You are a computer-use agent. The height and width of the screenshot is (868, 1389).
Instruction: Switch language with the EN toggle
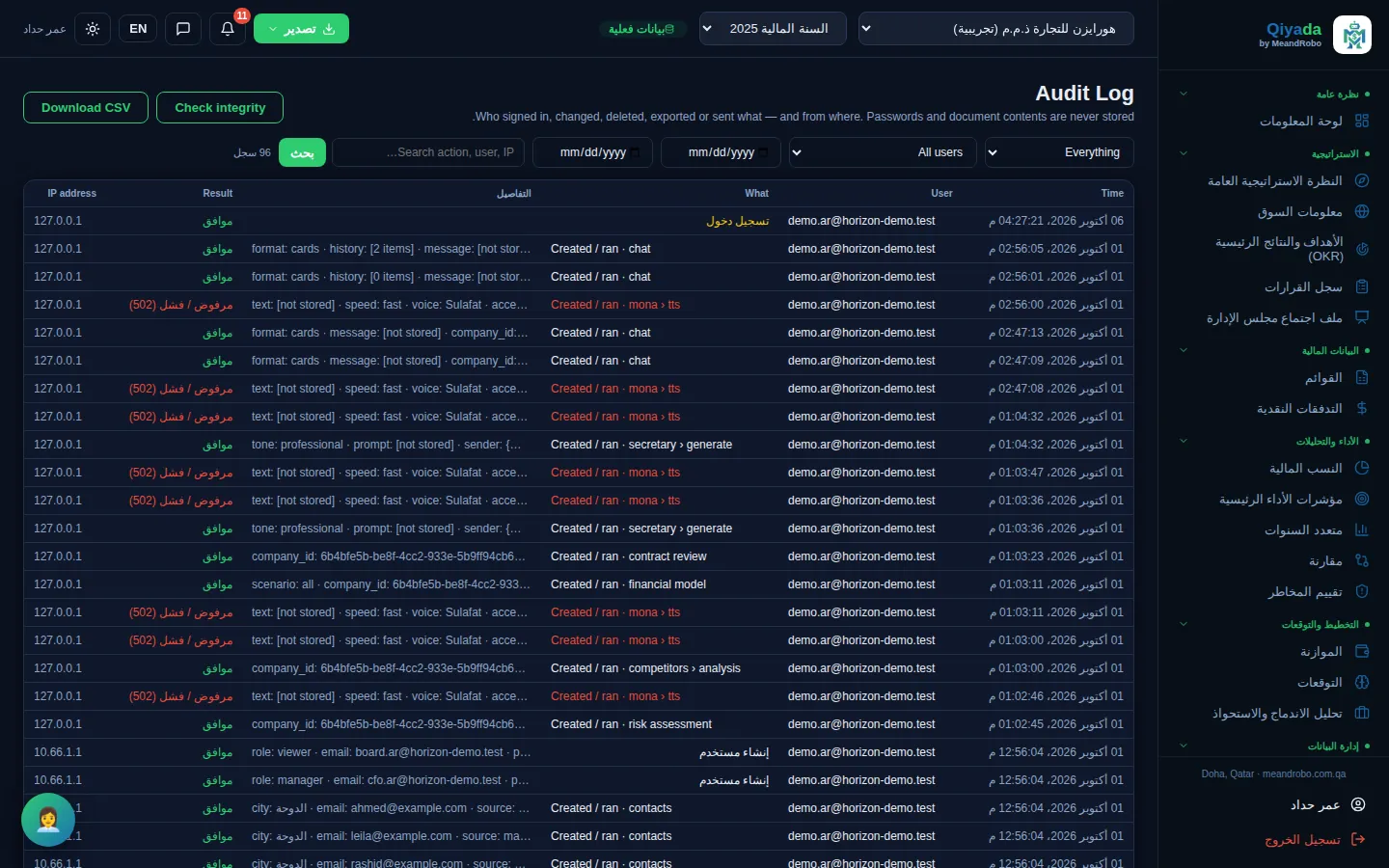[138, 29]
